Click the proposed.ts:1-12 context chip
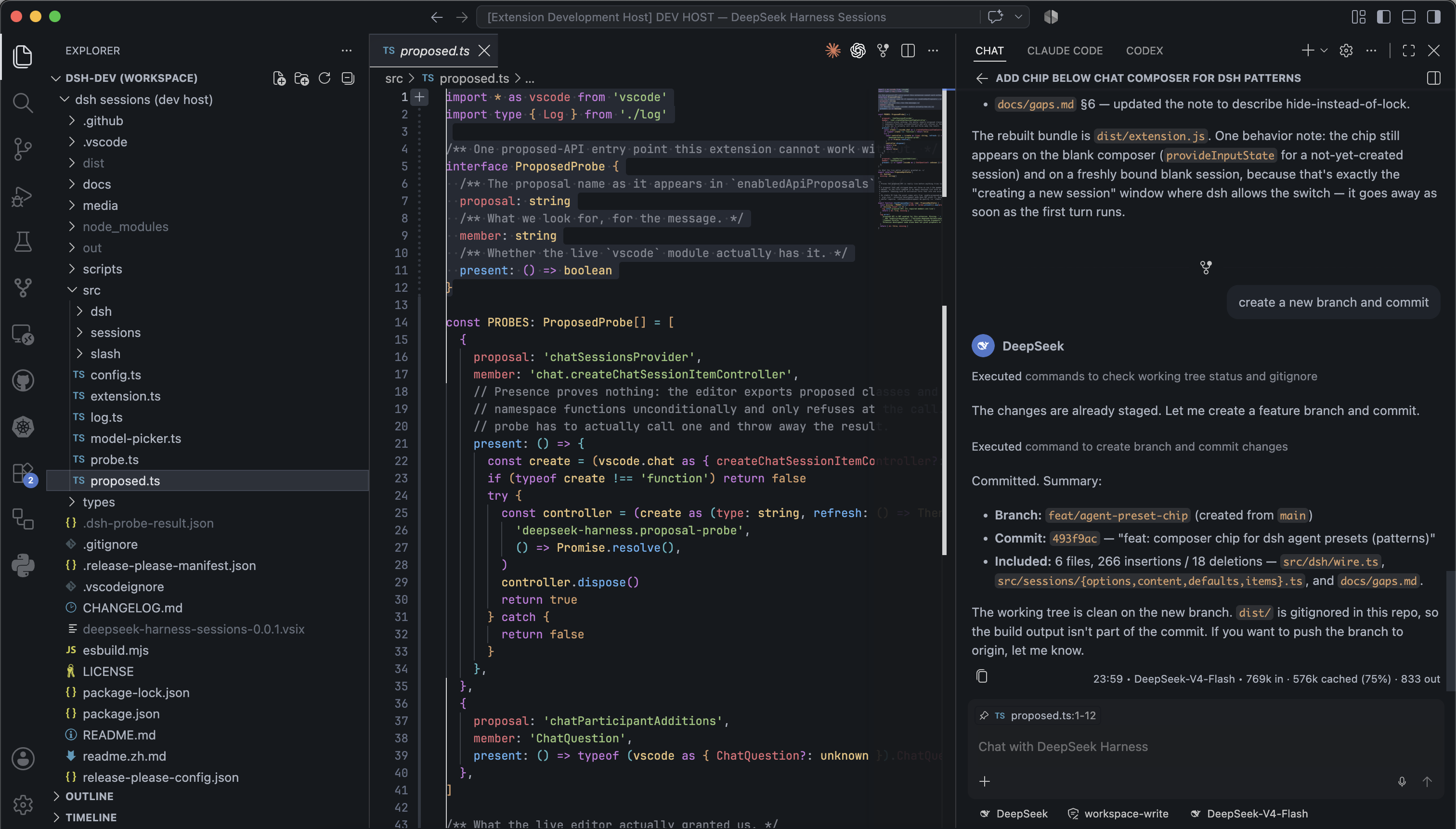 click(x=1038, y=716)
